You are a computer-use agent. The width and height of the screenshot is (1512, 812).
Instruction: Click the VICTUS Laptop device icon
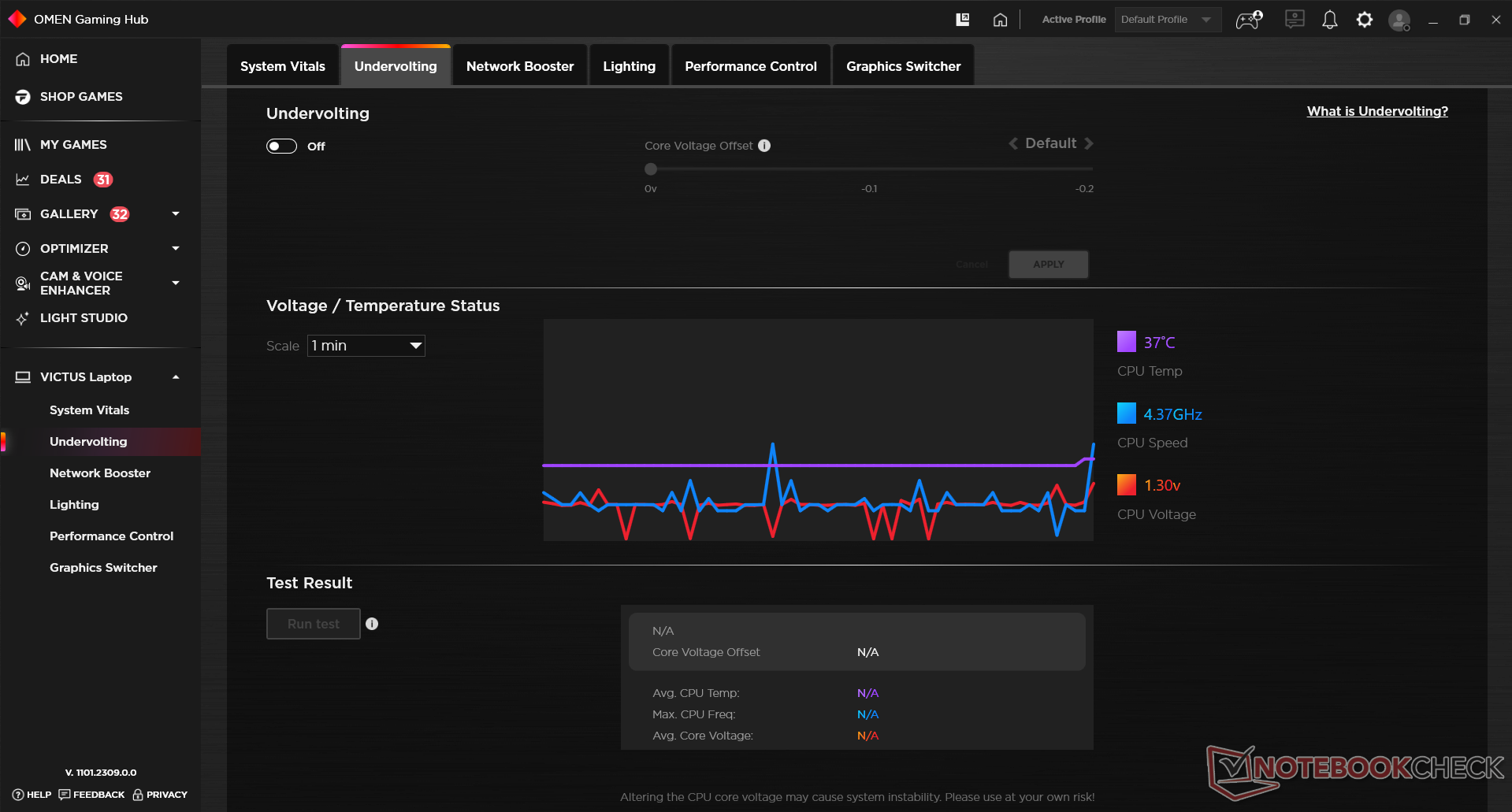click(23, 377)
